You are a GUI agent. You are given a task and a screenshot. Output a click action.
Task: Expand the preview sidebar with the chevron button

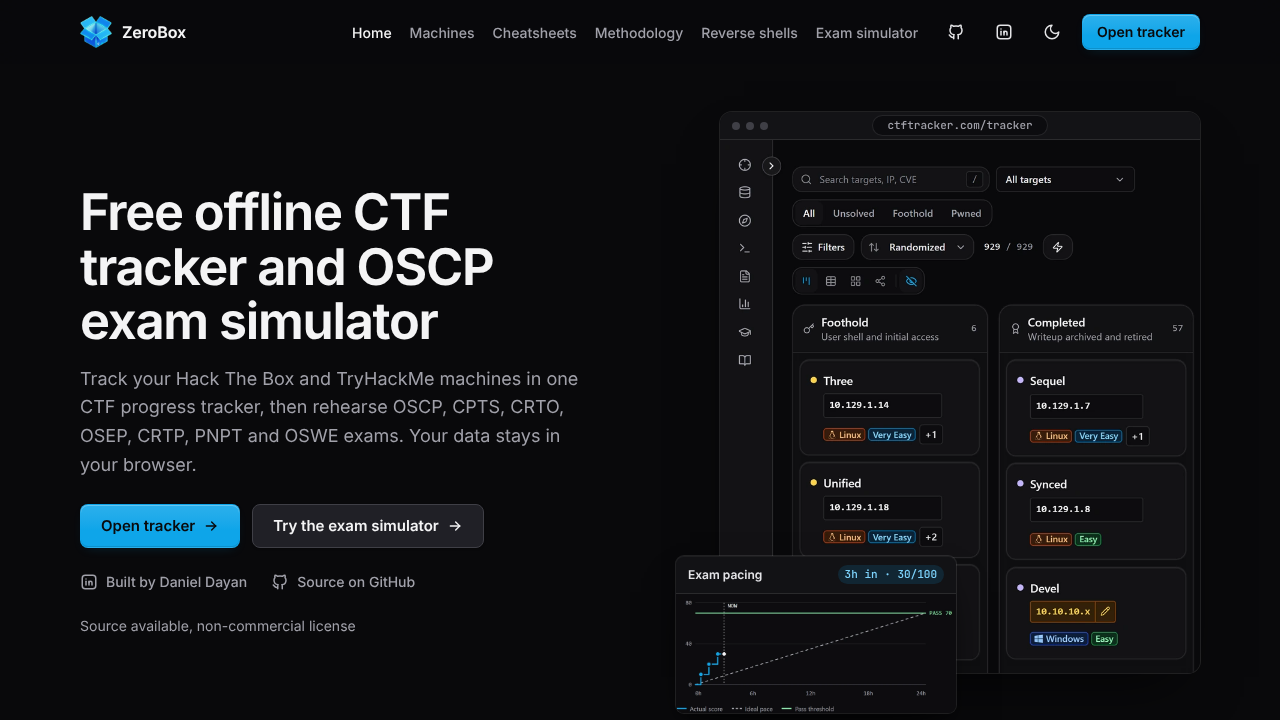pos(771,166)
